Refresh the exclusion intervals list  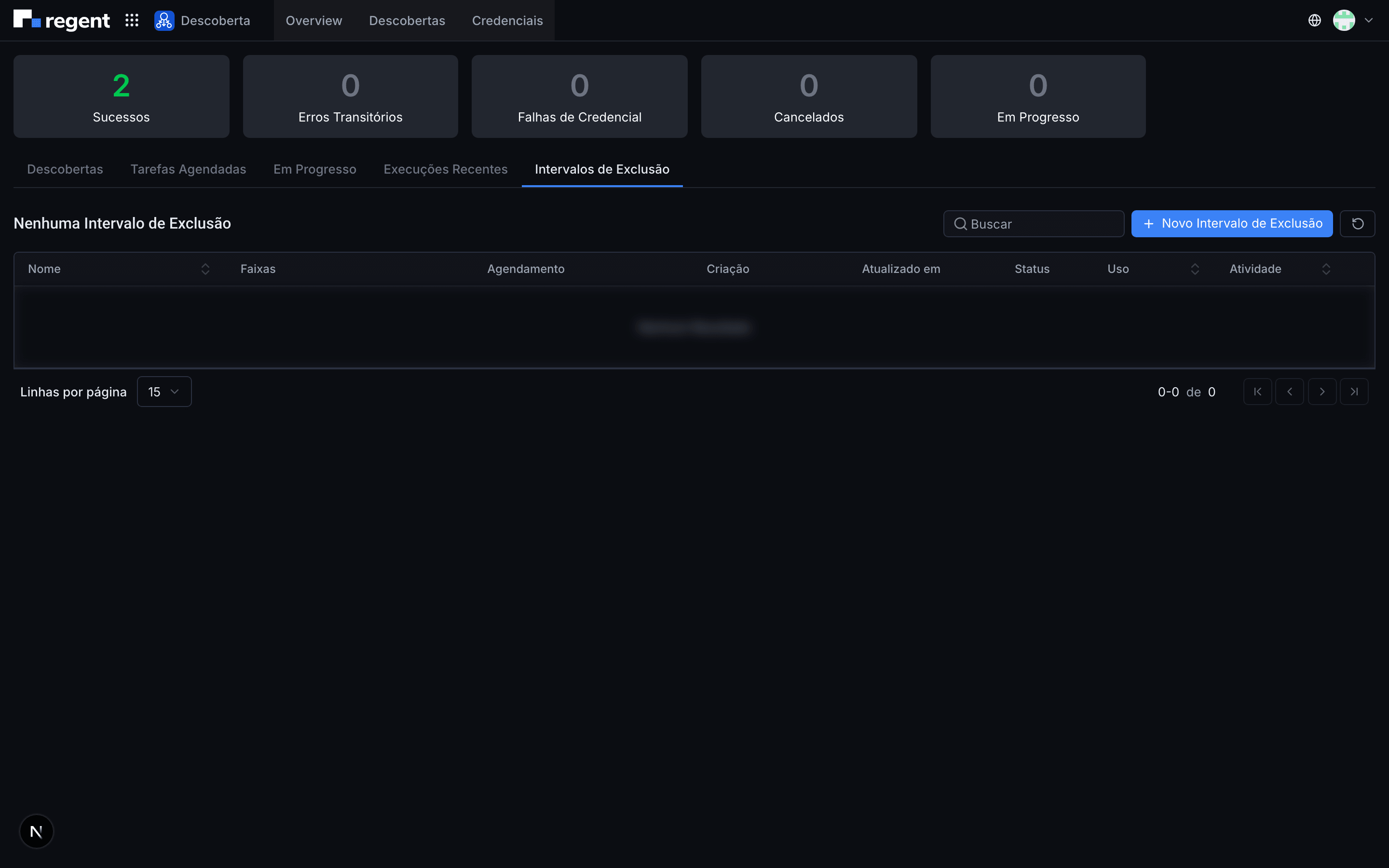click(x=1357, y=223)
